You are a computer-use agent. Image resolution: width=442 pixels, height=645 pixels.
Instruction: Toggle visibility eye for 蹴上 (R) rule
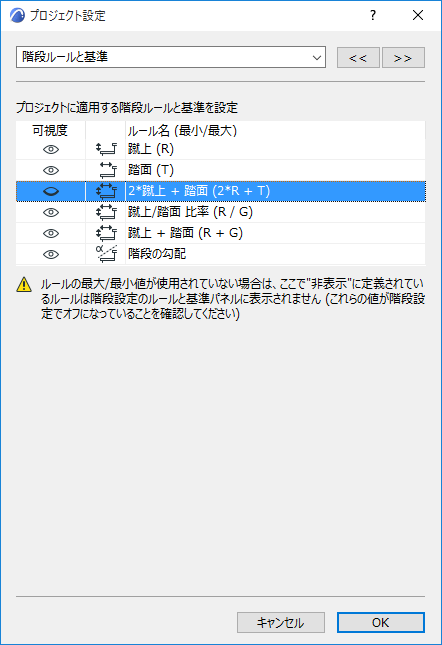click(x=51, y=149)
